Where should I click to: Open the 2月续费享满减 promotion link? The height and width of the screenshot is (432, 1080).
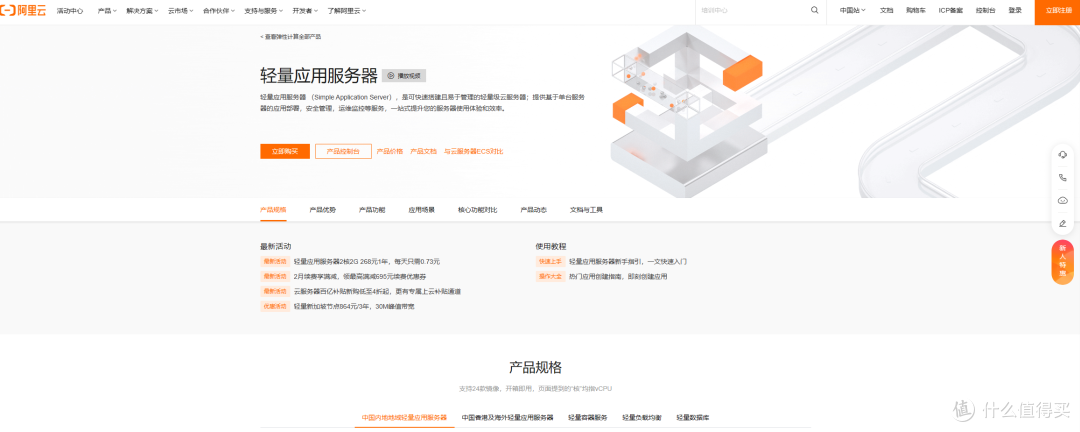(362, 276)
